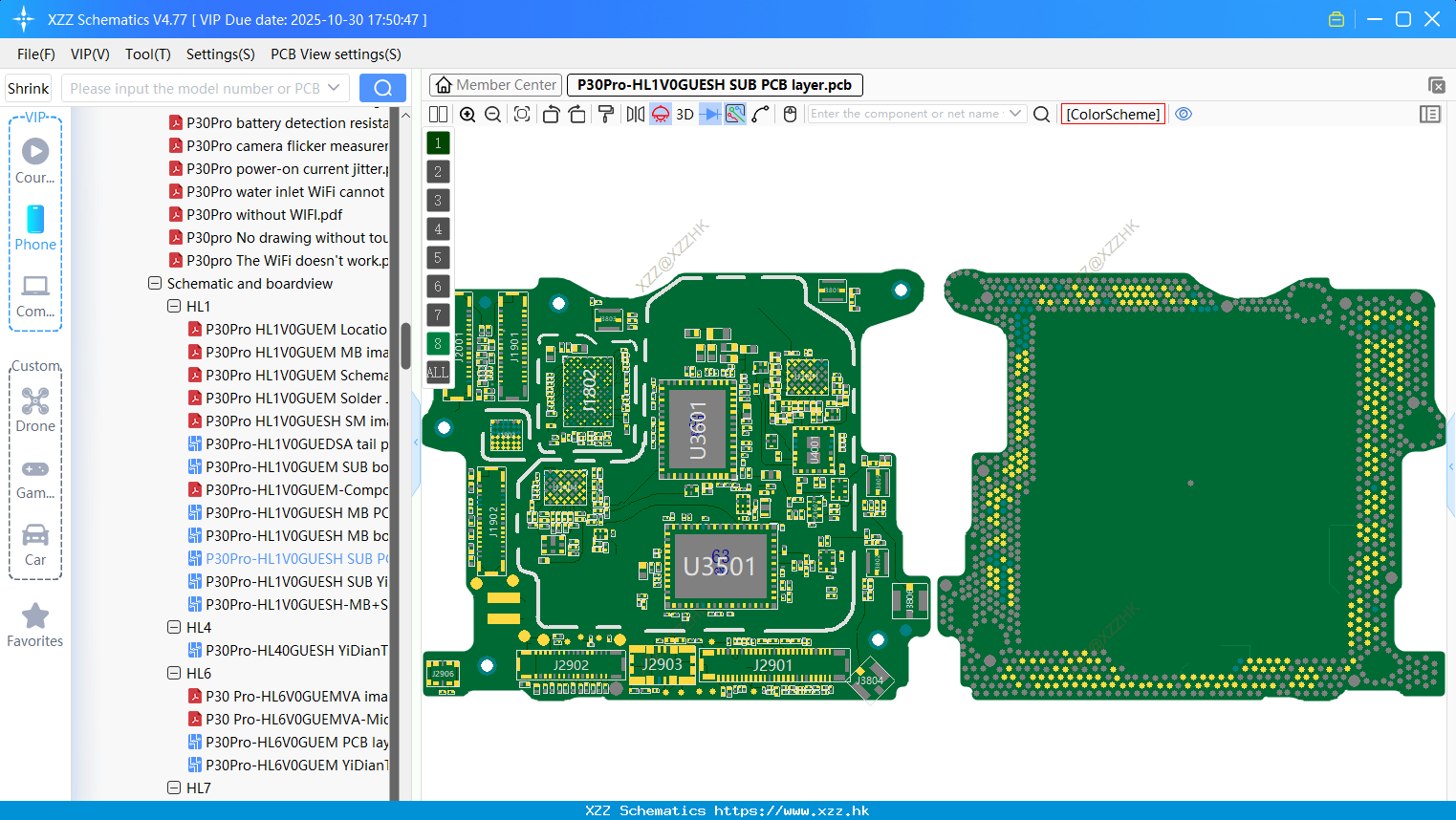Click the Shrink button
The width and height of the screenshot is (1456, 820).
tap(29, 88)
